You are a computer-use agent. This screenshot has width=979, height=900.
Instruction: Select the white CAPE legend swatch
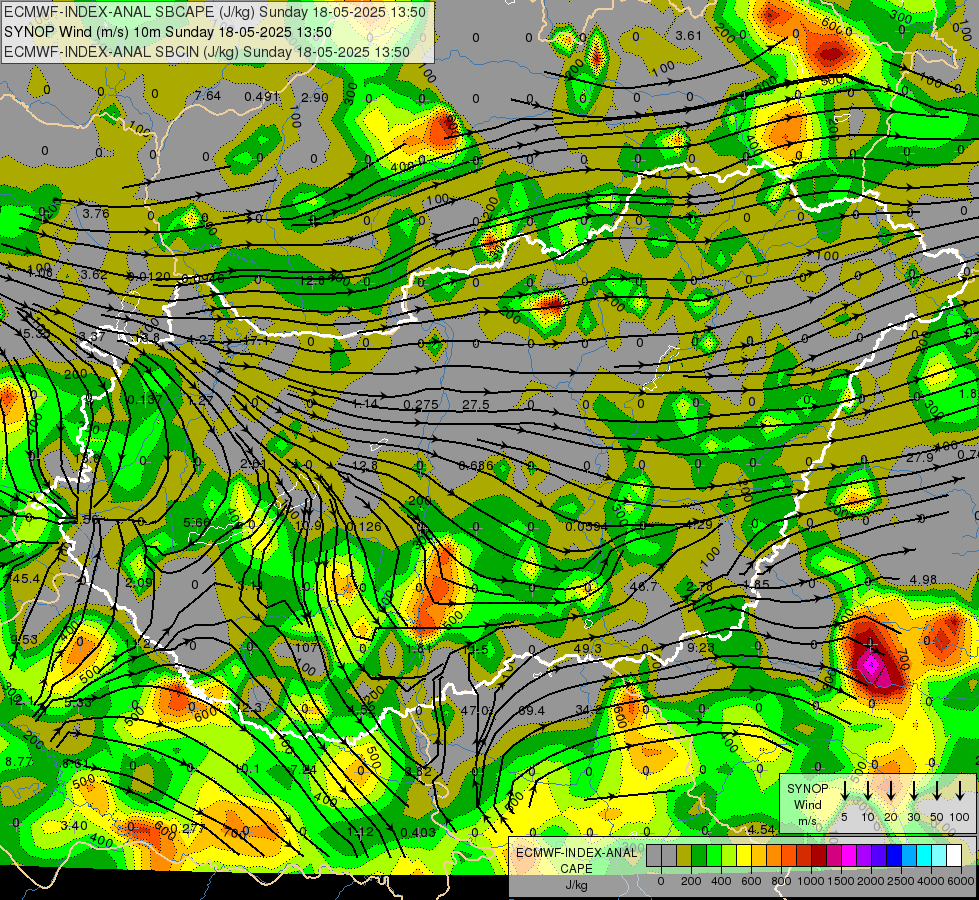pyautogui.click(x=954, y=856)
